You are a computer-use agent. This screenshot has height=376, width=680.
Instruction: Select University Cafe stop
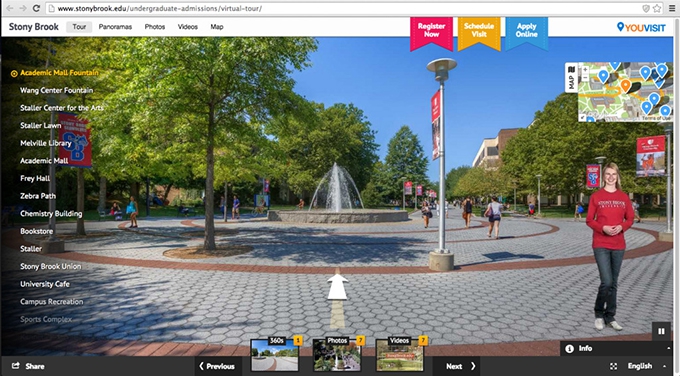(45, 284)
